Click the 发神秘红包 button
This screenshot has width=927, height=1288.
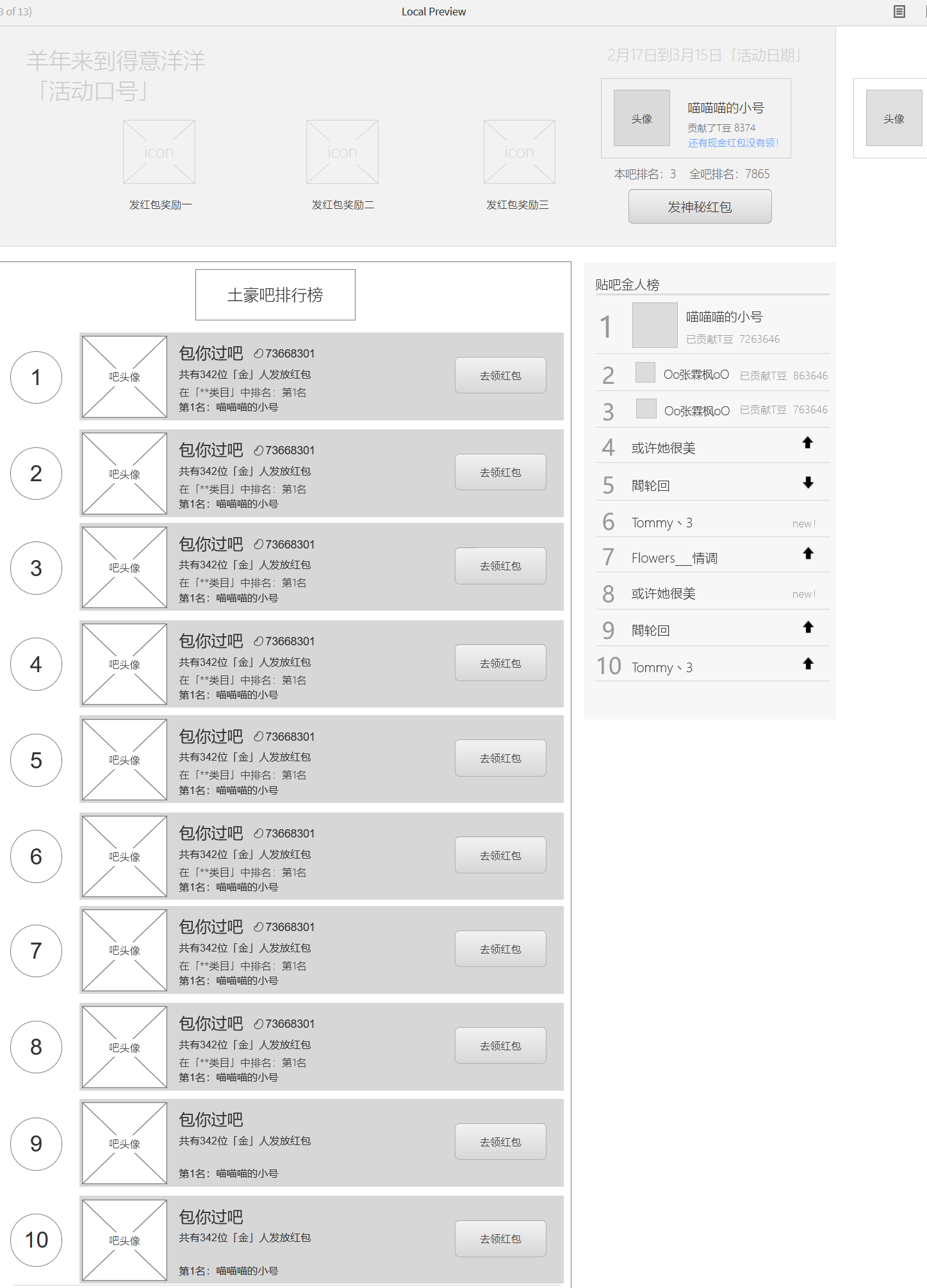point(700,206)
